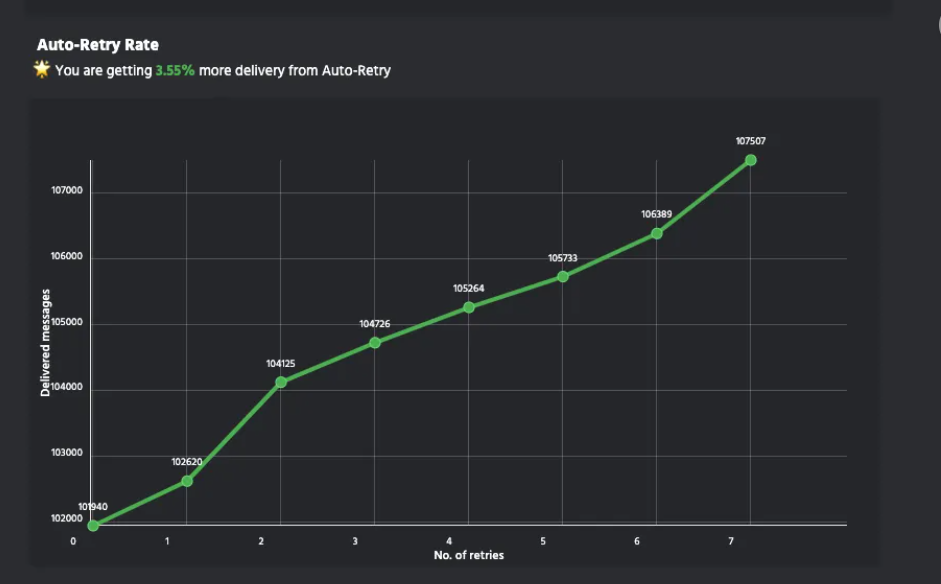The height and width of the screenshot is (584, 941).
Task: Click the x-axis tick label 7
Action: tap(731, 541)
